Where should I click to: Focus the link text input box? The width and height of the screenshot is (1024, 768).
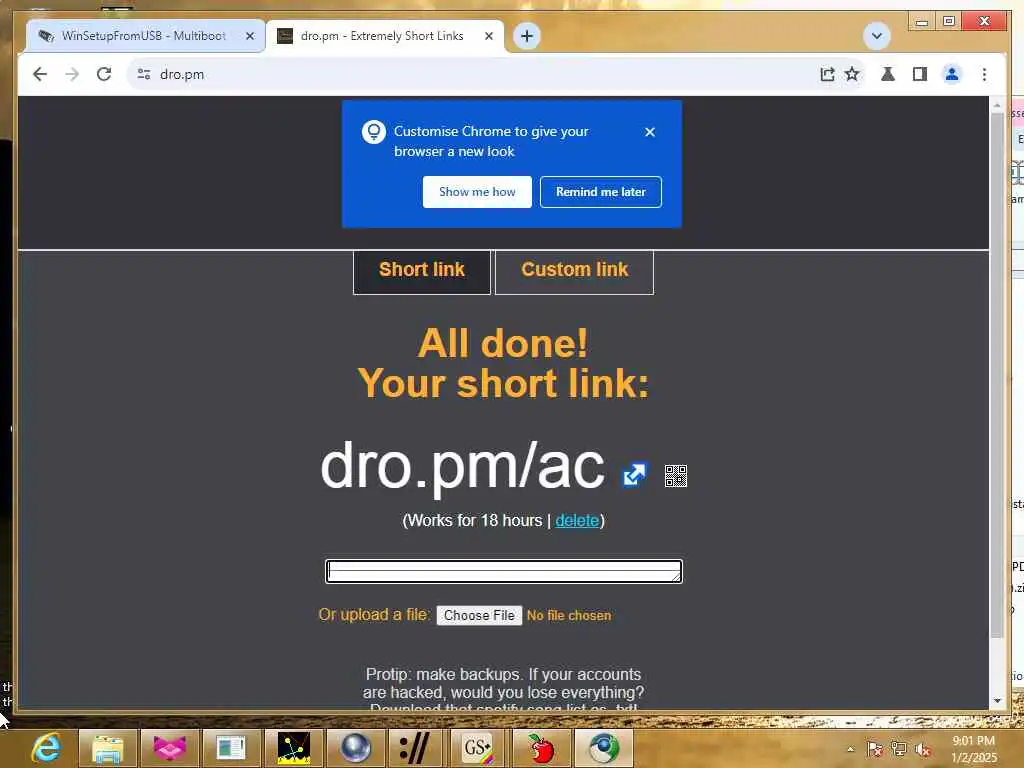pyautogui.click(x=504, y=571)
